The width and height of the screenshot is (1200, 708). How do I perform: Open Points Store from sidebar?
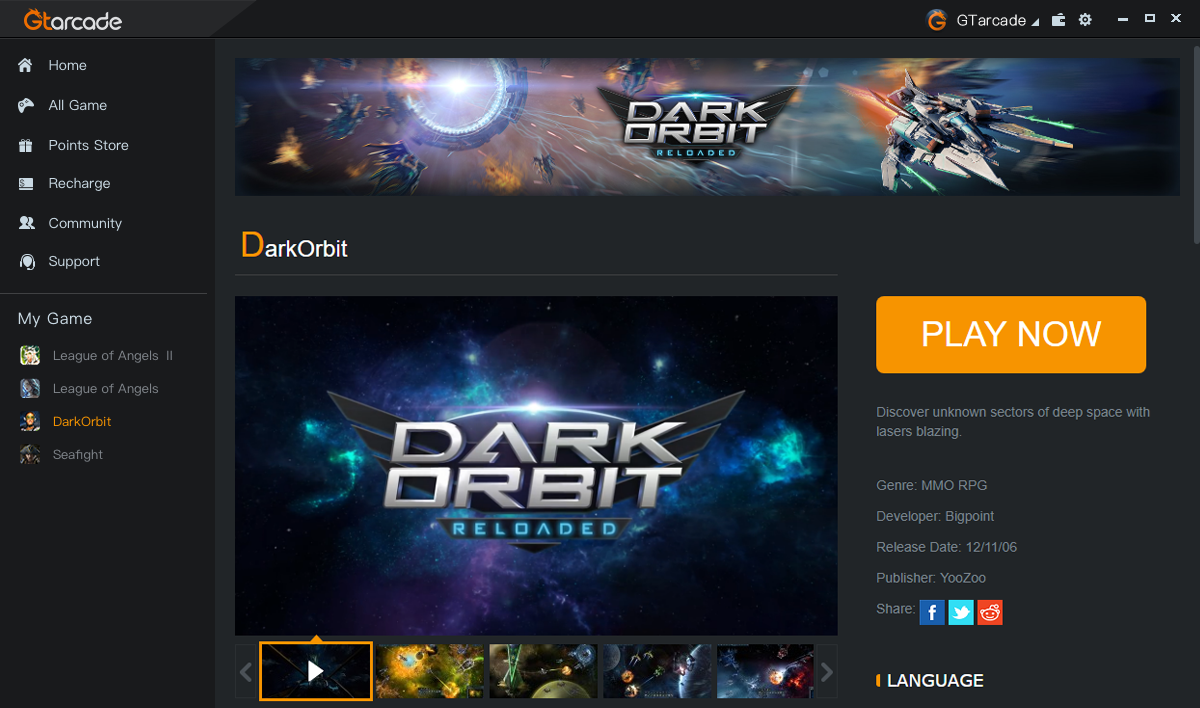[88, 145]
